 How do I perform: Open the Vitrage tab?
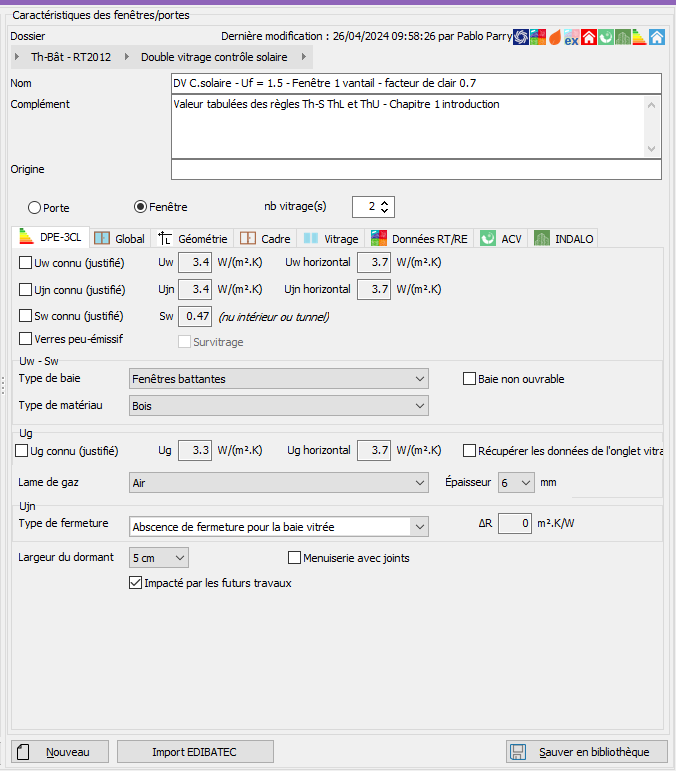click(330, 239)
